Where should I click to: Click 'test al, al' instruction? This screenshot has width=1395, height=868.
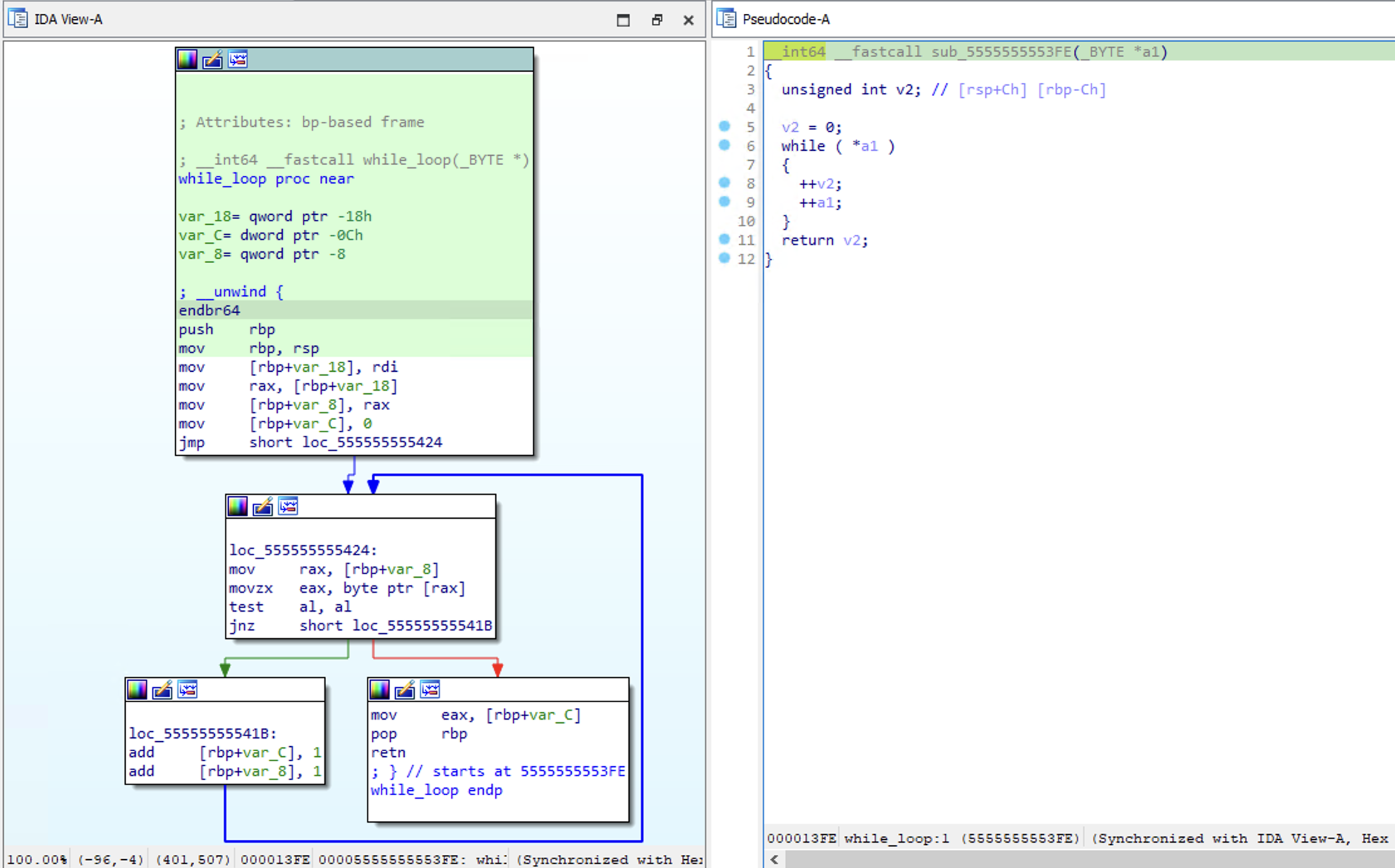pyautogui.click(x=290, y=607)
